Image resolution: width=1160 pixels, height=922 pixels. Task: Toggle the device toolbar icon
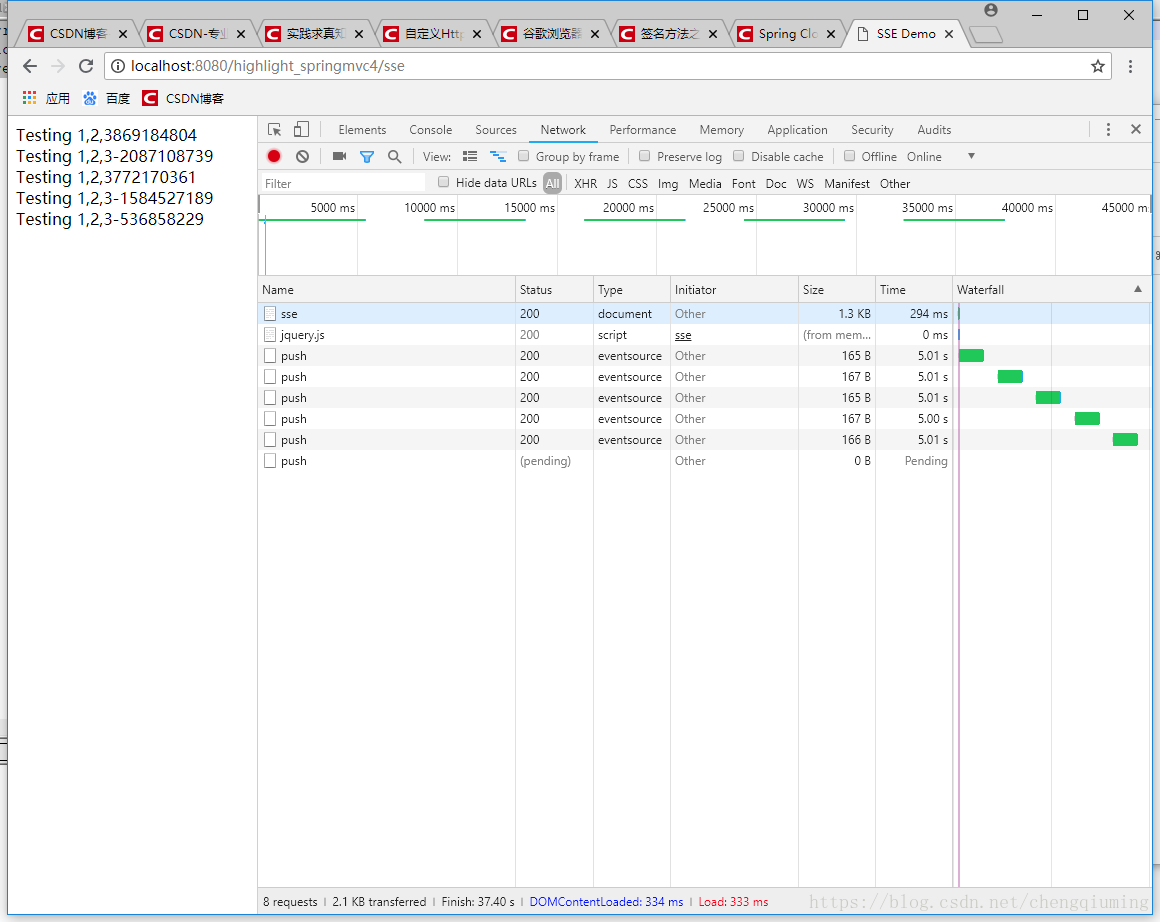coord(301,130)
